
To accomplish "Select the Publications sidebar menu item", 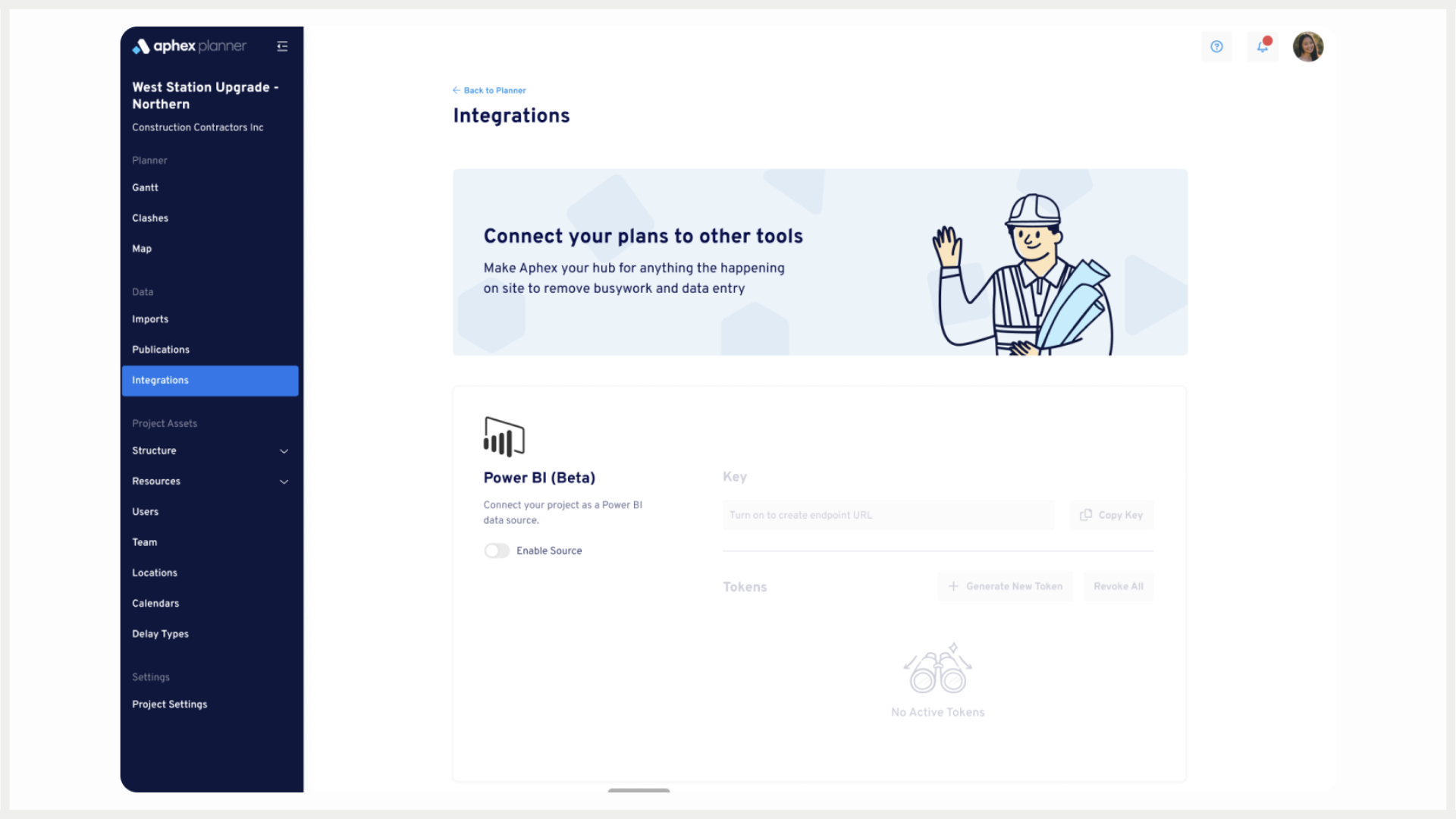I will (x=160, y=350).
